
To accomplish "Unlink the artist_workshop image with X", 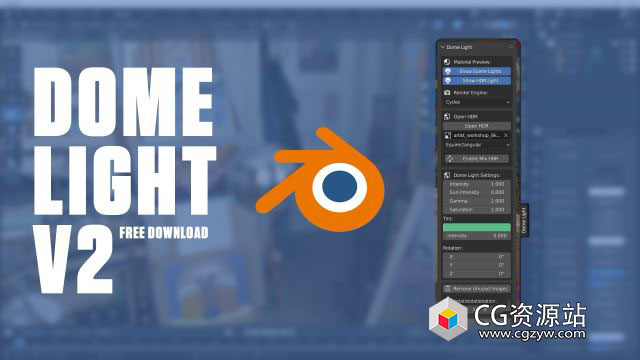I will pyautogui.click(x=506, y=135).
